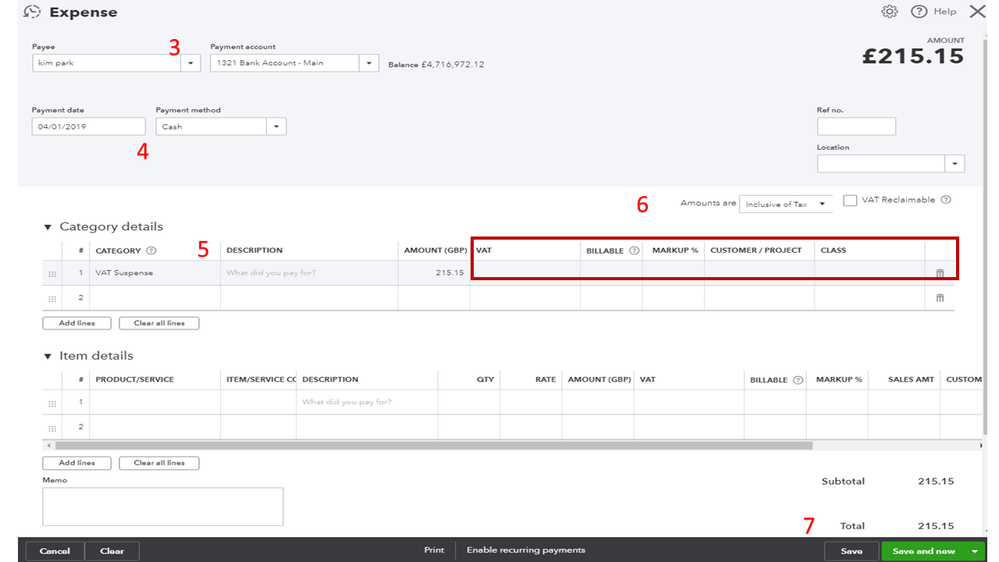999x562 pixels.
Task: Click the VAT Suspense category cell
Action: [155, 273]
